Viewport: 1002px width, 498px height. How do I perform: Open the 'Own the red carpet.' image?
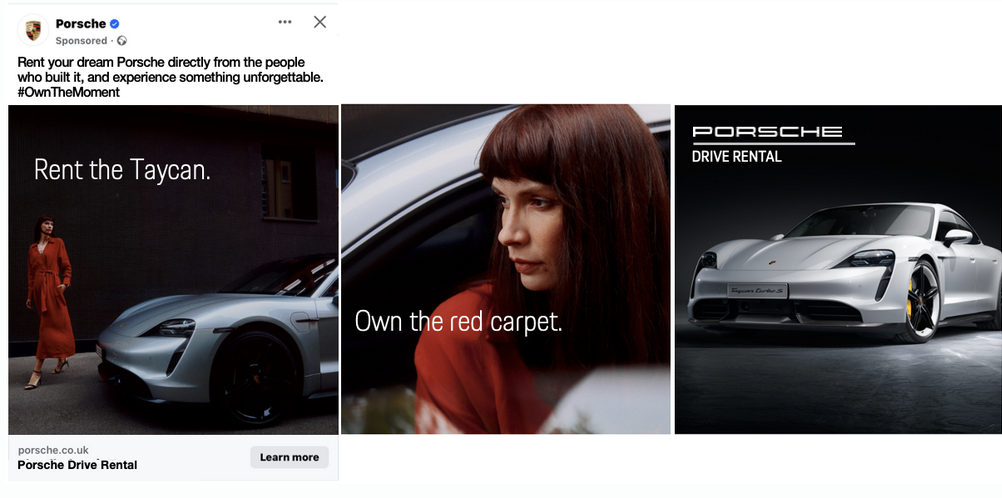pyautogui.click(x=505, y=270)
